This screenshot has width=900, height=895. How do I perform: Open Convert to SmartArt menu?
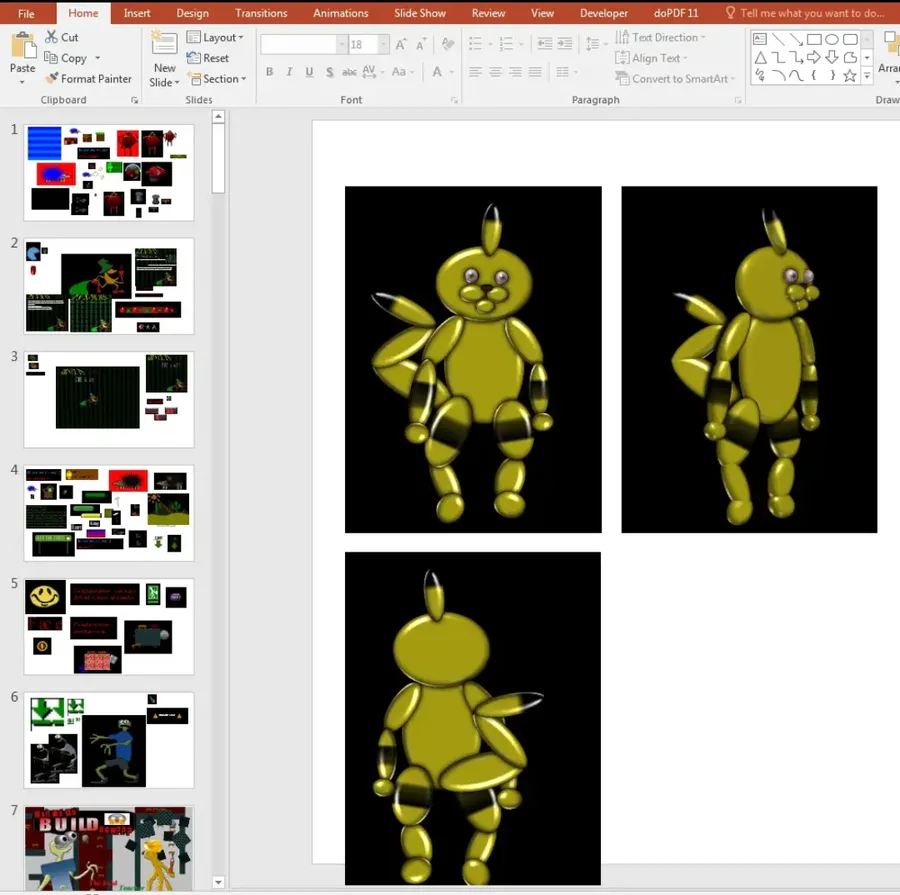(x=674, y=79)
